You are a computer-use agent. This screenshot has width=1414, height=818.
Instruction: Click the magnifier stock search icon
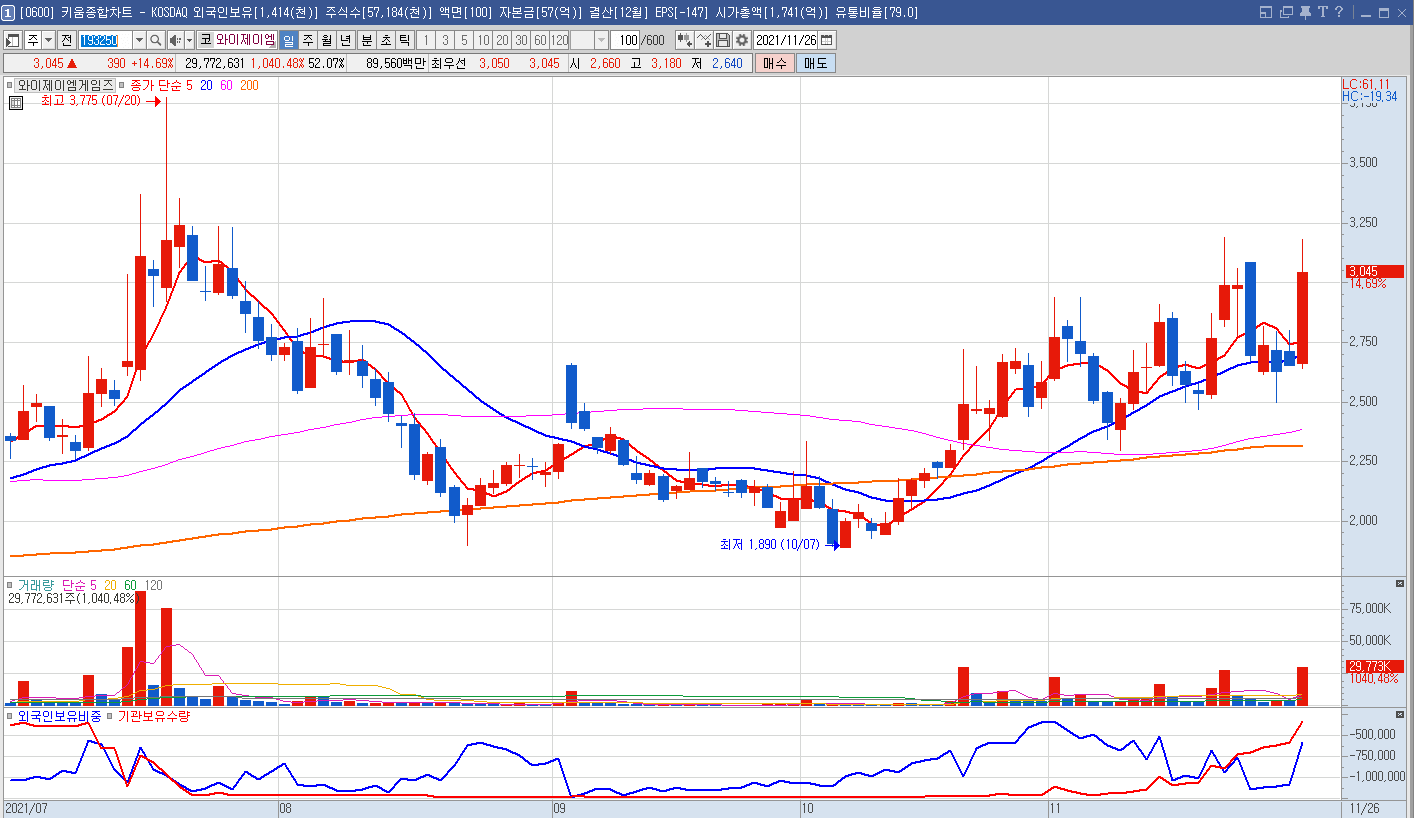pos(156,40)
